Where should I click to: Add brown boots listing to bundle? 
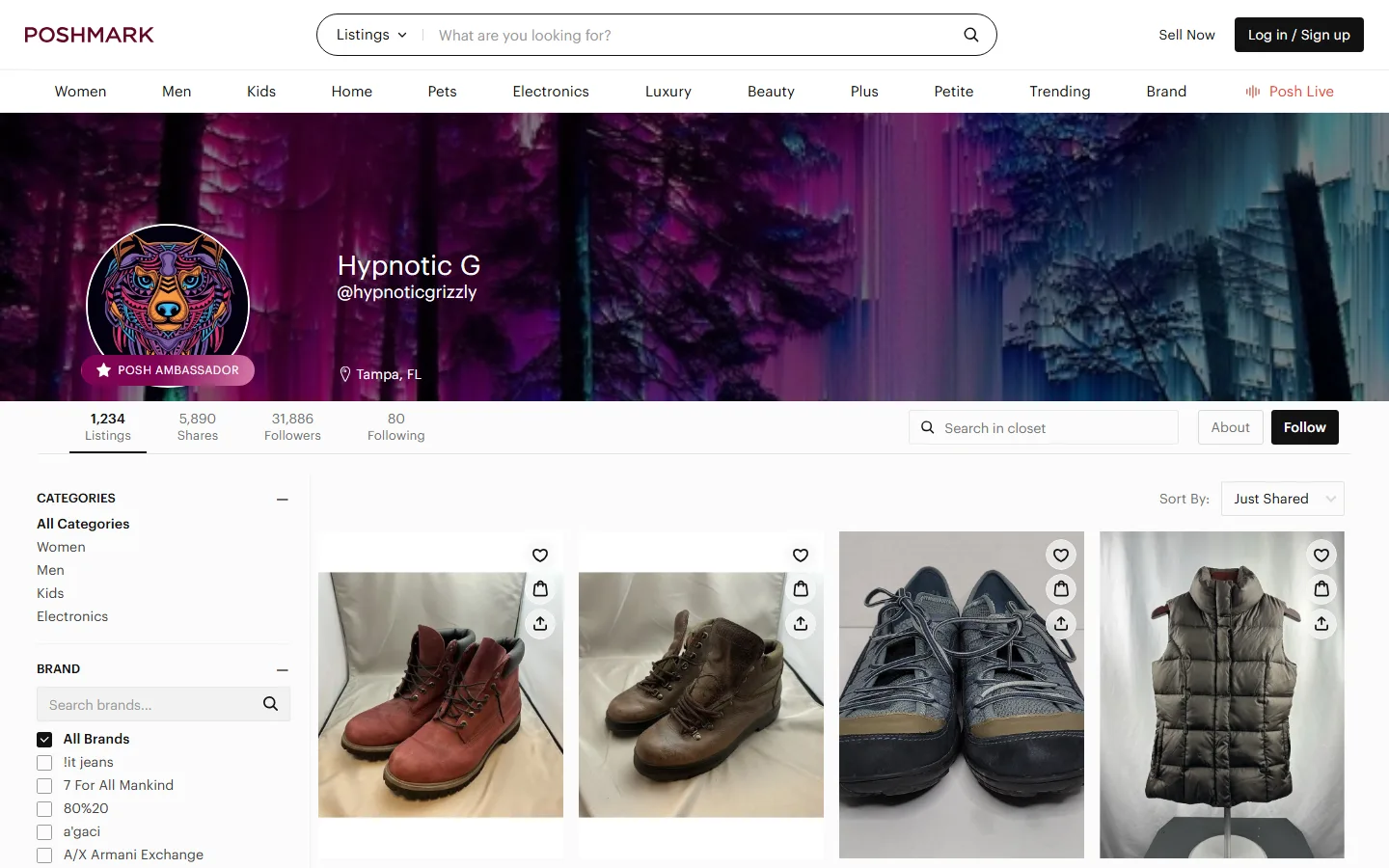tap(801, 589)
